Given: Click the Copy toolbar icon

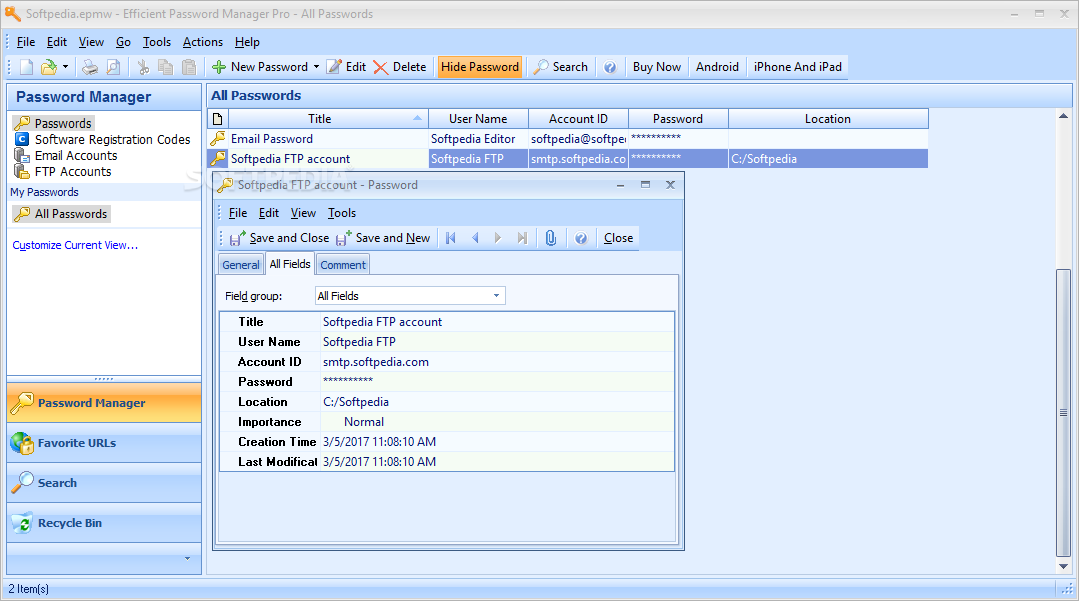Looking at the screenshot, I should (x=166, y=67).
